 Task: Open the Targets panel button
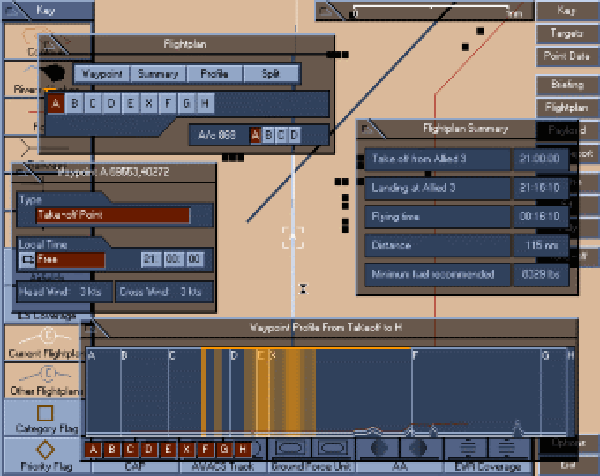(567, 34)
